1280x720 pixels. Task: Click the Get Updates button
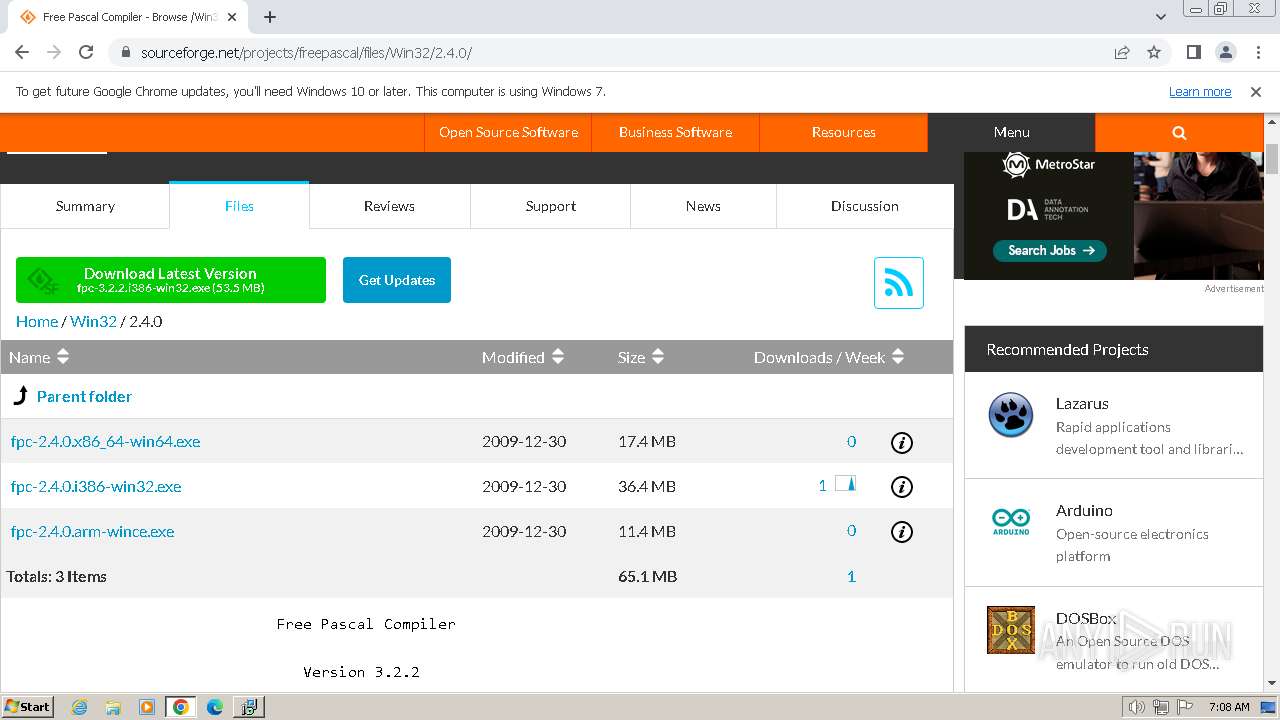(397, 280)
